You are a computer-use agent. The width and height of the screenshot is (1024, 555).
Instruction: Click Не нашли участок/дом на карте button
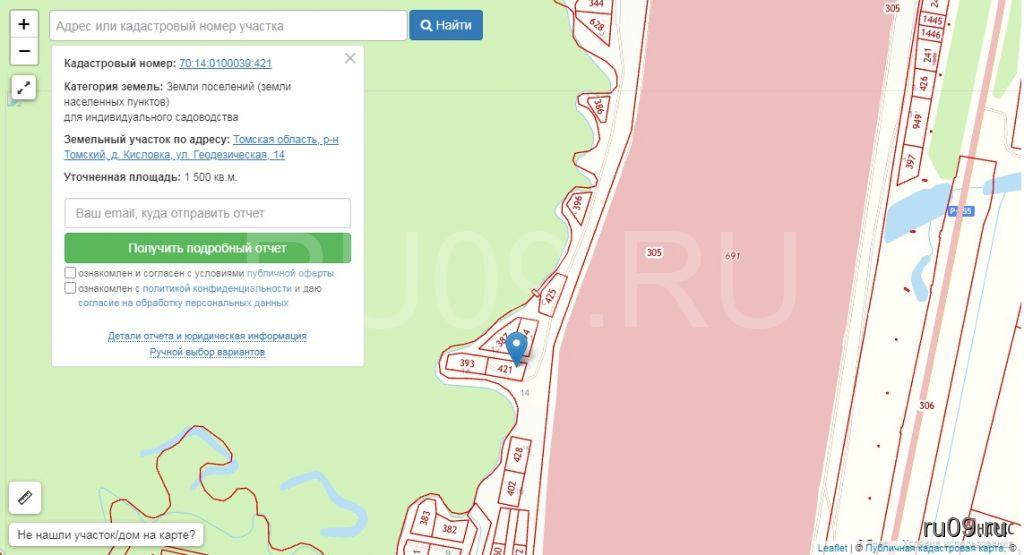point(106,535)
